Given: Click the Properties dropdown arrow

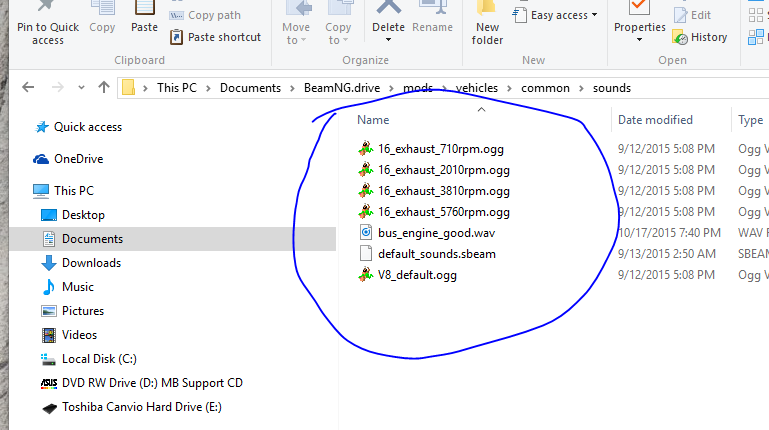Looking at the screenshot, I should tap(640, 40).
